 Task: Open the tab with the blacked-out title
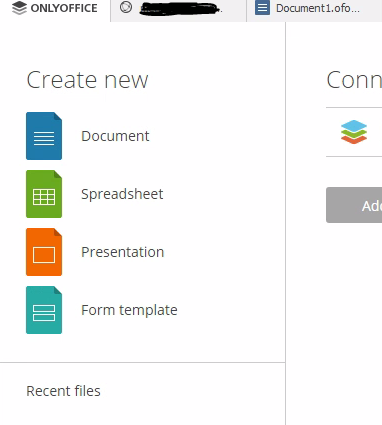[179, 11]
